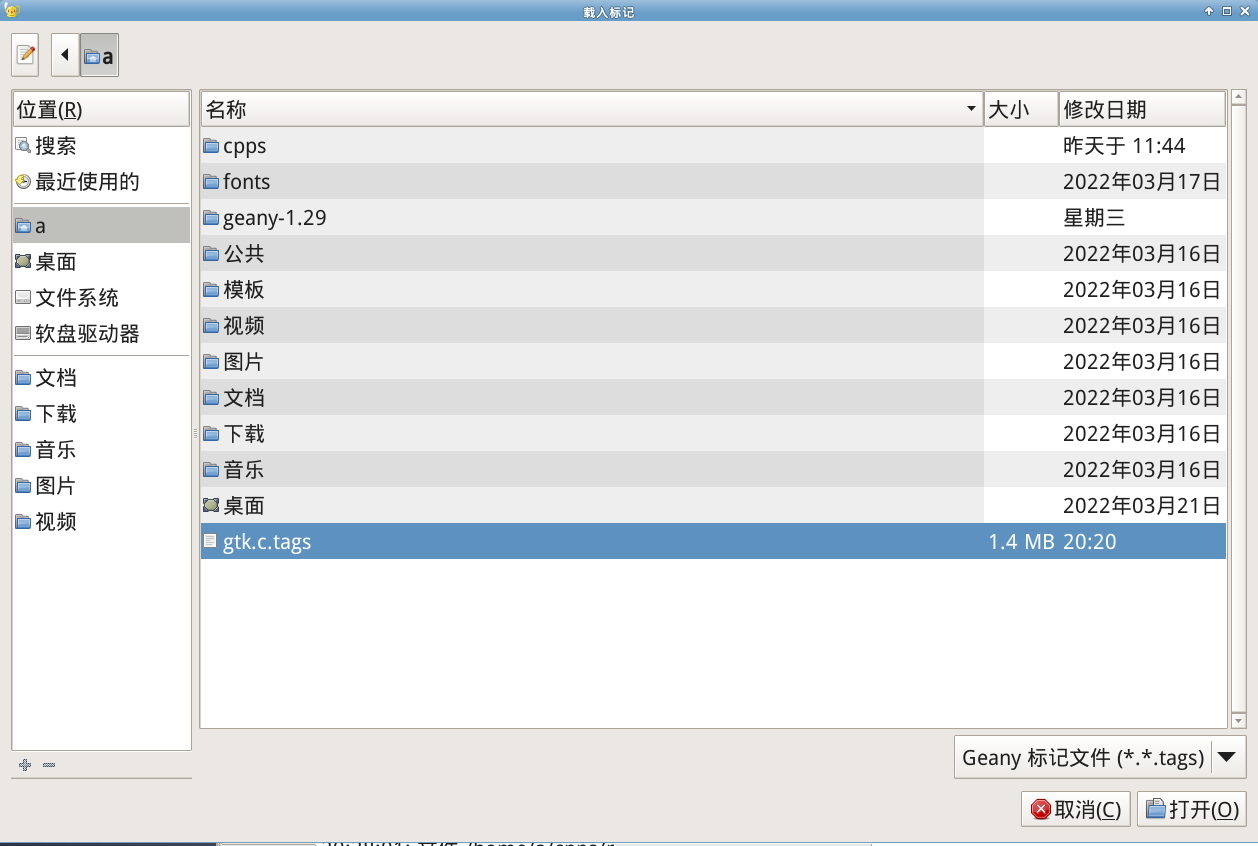This screenshot has height=846, width=1258.
Task: Select 搜索 in the places sidebar
Action: point(56,146)
